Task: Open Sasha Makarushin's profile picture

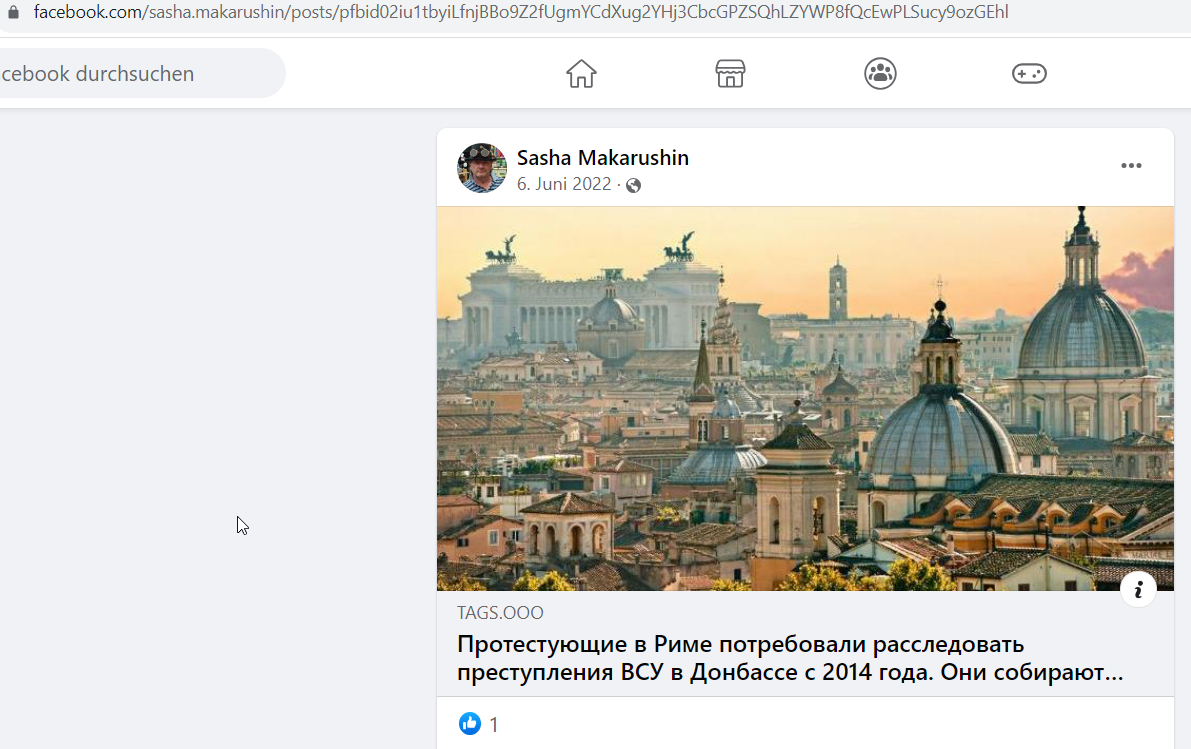Action: pos(482,168)
